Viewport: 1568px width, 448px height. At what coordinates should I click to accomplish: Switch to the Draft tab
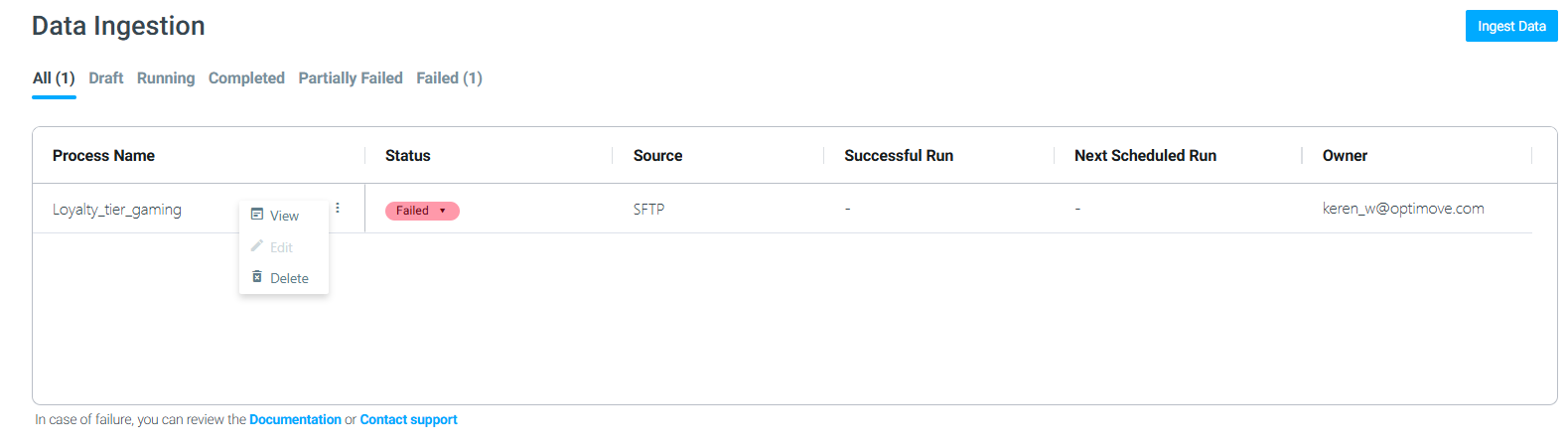106,77
